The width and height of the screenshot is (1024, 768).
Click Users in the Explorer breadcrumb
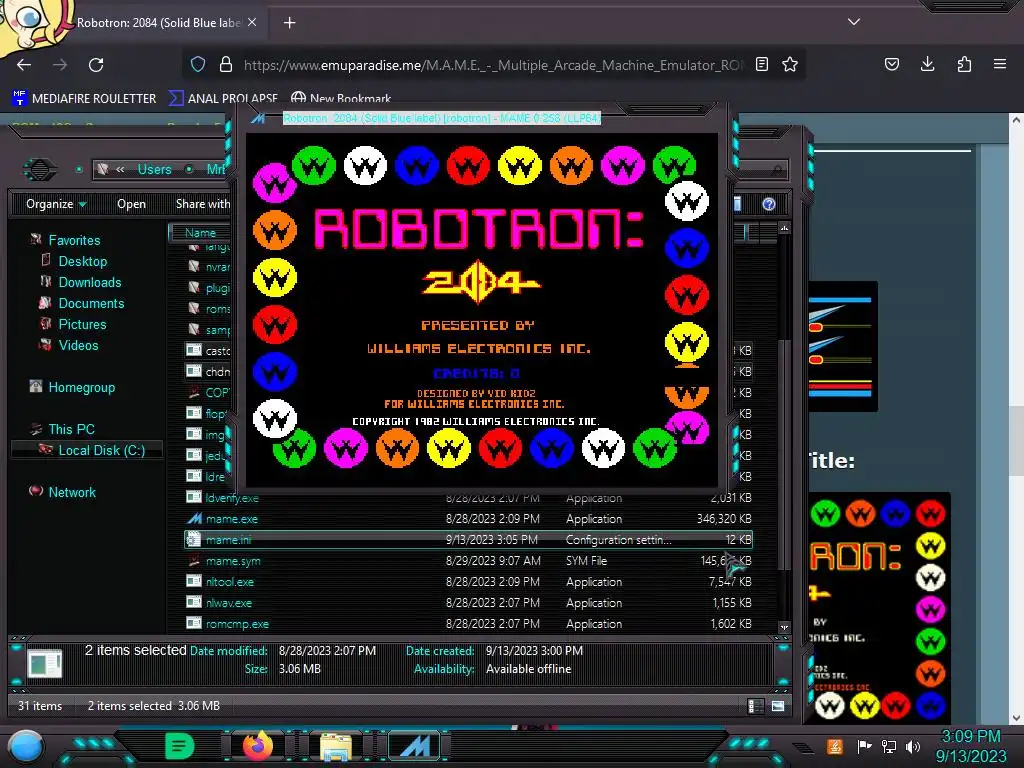click(154, 169)
